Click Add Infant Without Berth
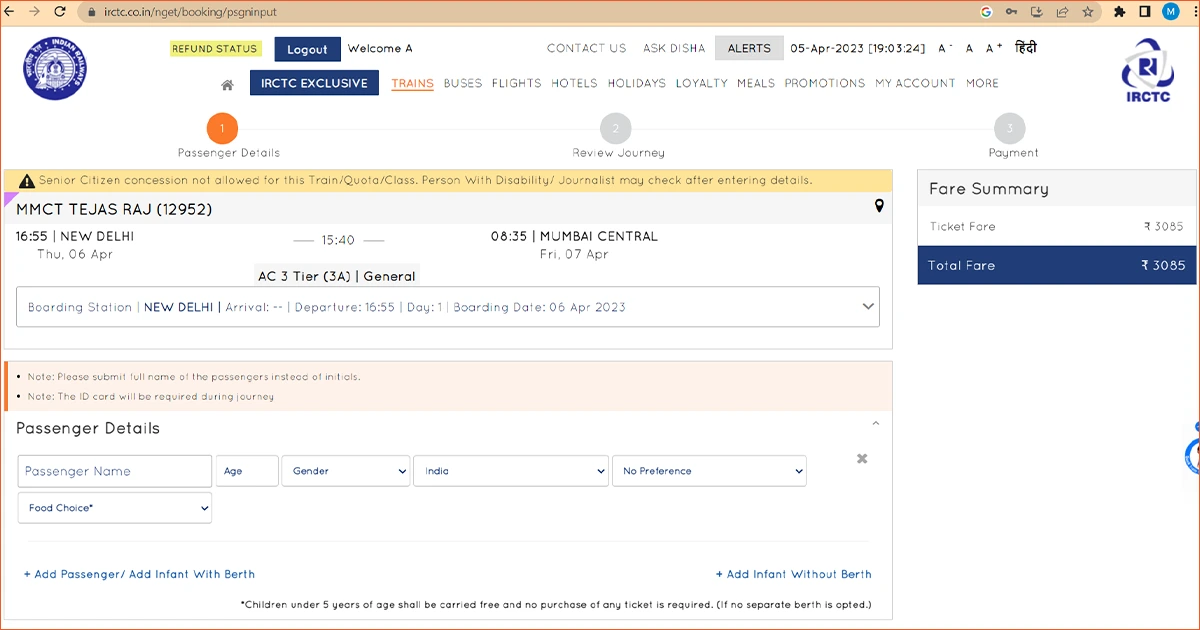This screenshot has height=630, width=1200. coord(794,574)
